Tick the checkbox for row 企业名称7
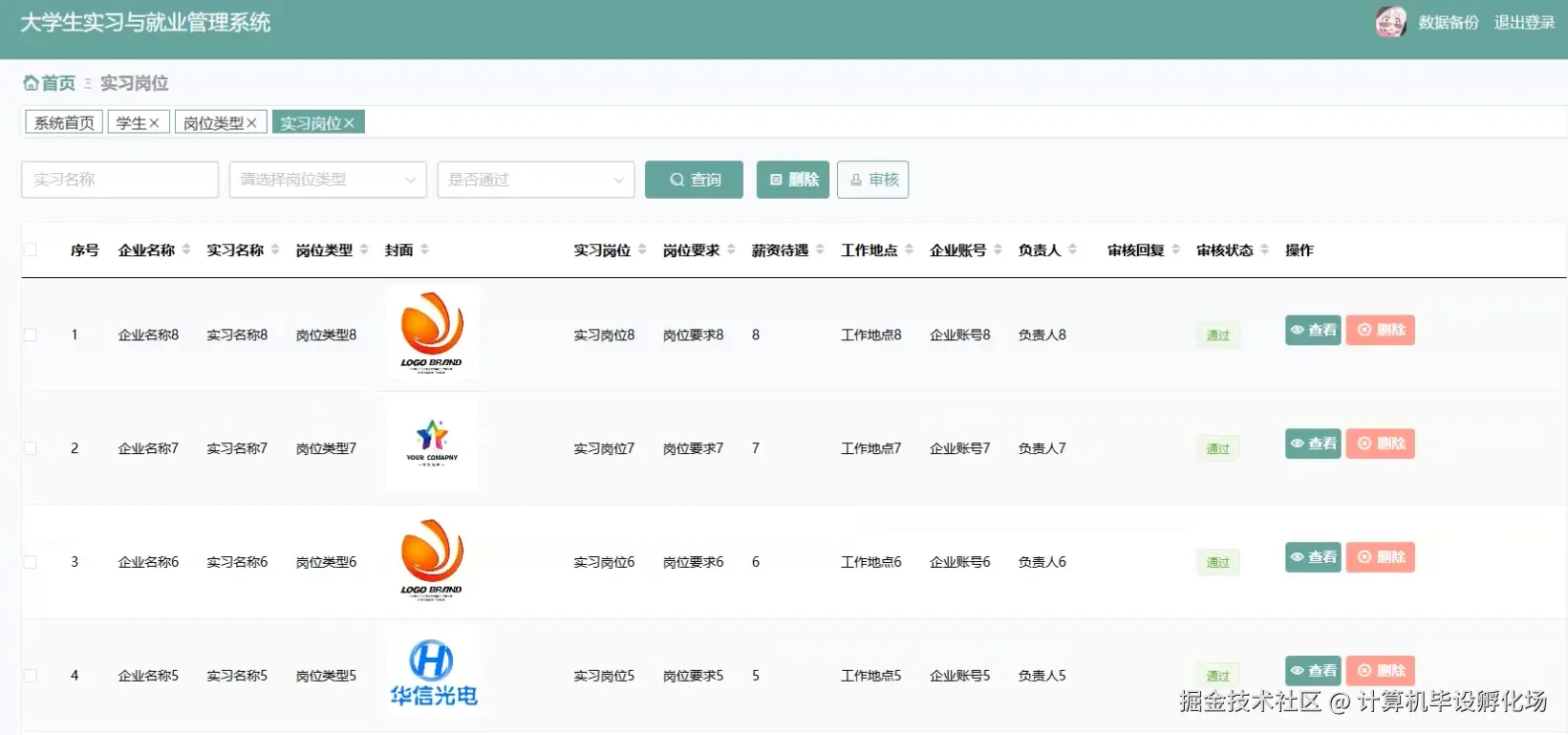Image resolution: width=1568 pixels, height=735 pixels. click(x=31, y=448)
